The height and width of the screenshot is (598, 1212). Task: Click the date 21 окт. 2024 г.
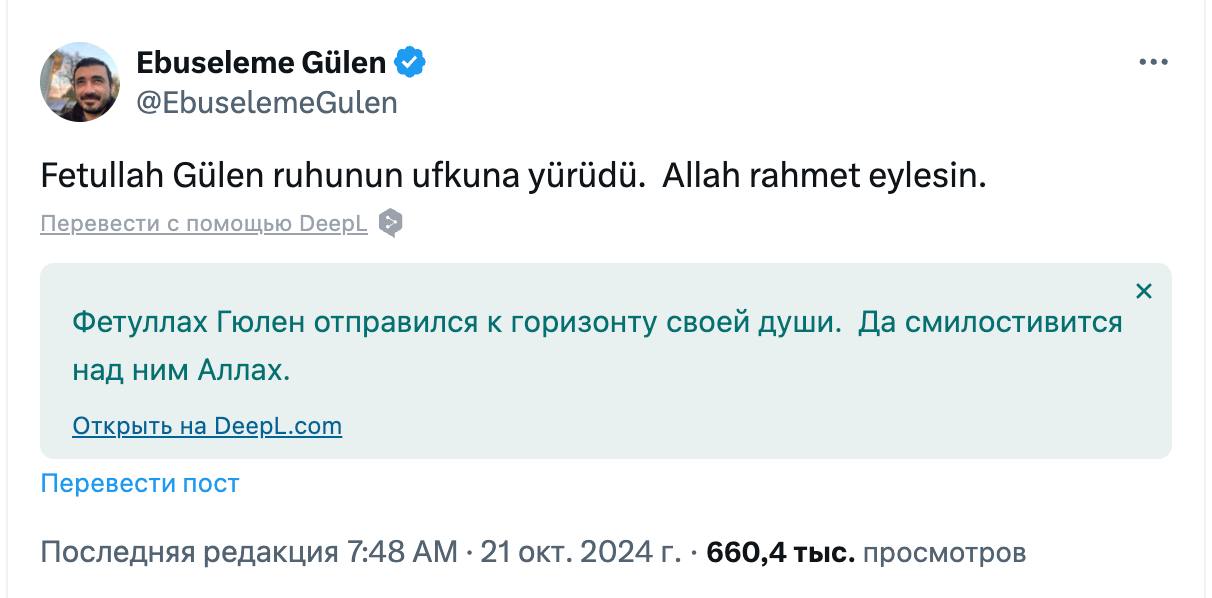click(581, 552)
